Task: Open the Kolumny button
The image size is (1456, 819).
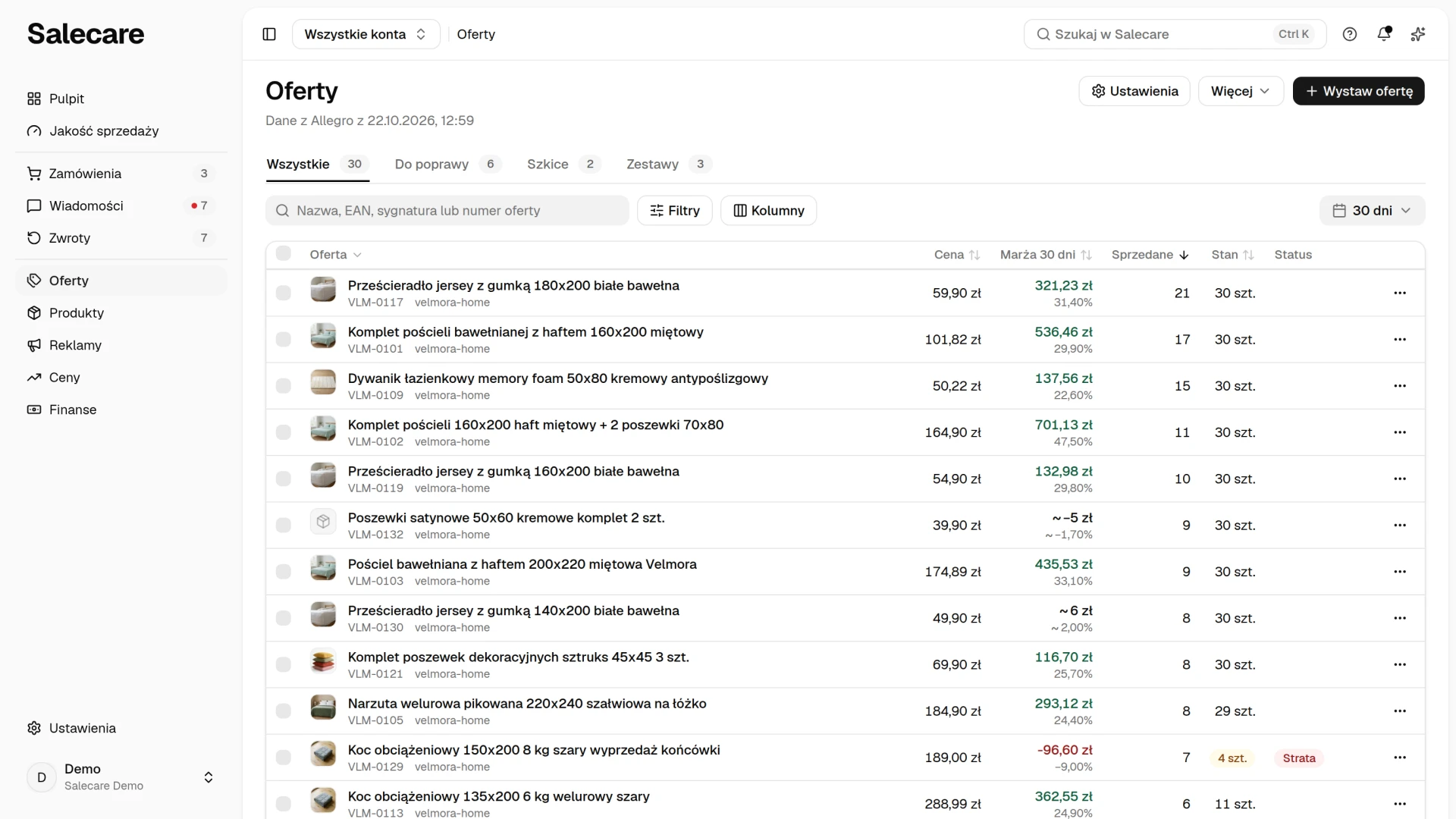Action: click(768, 211)
